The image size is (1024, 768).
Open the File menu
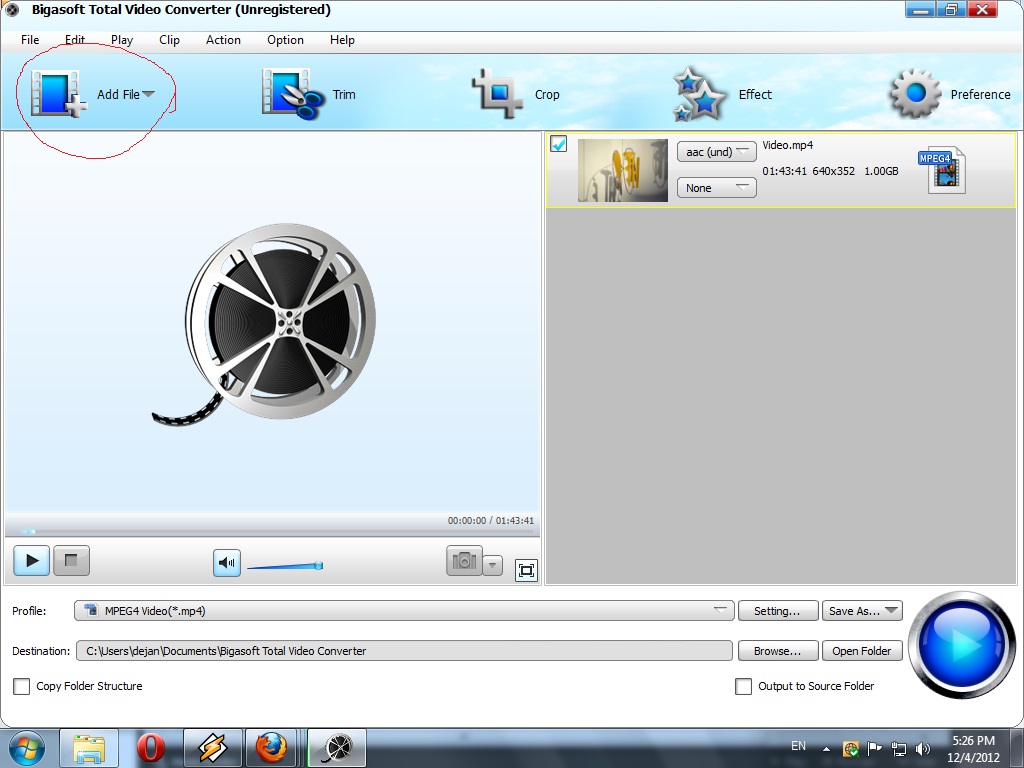point(30,40)
